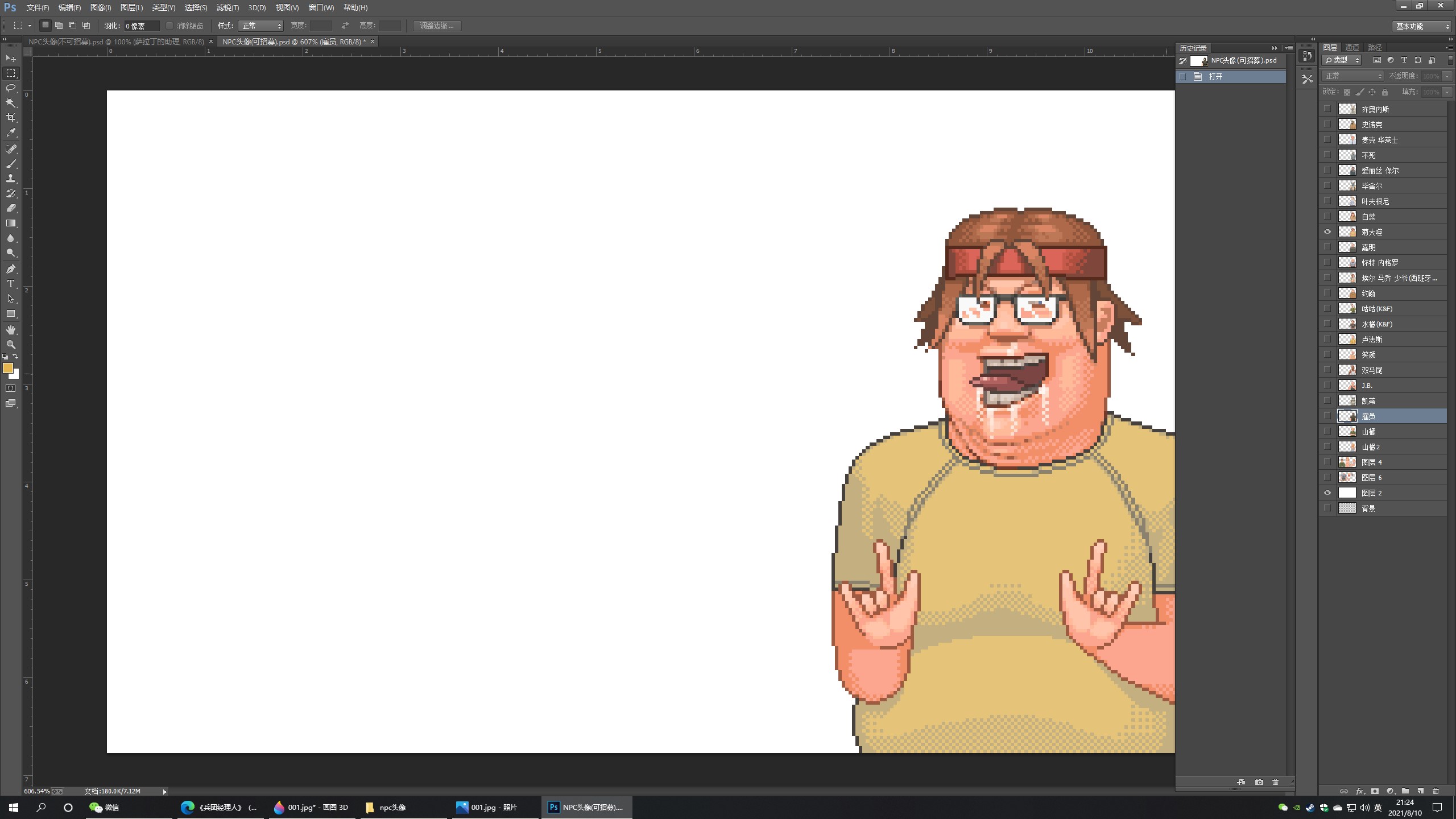Select the Eyedropper tool

point(11,133)
